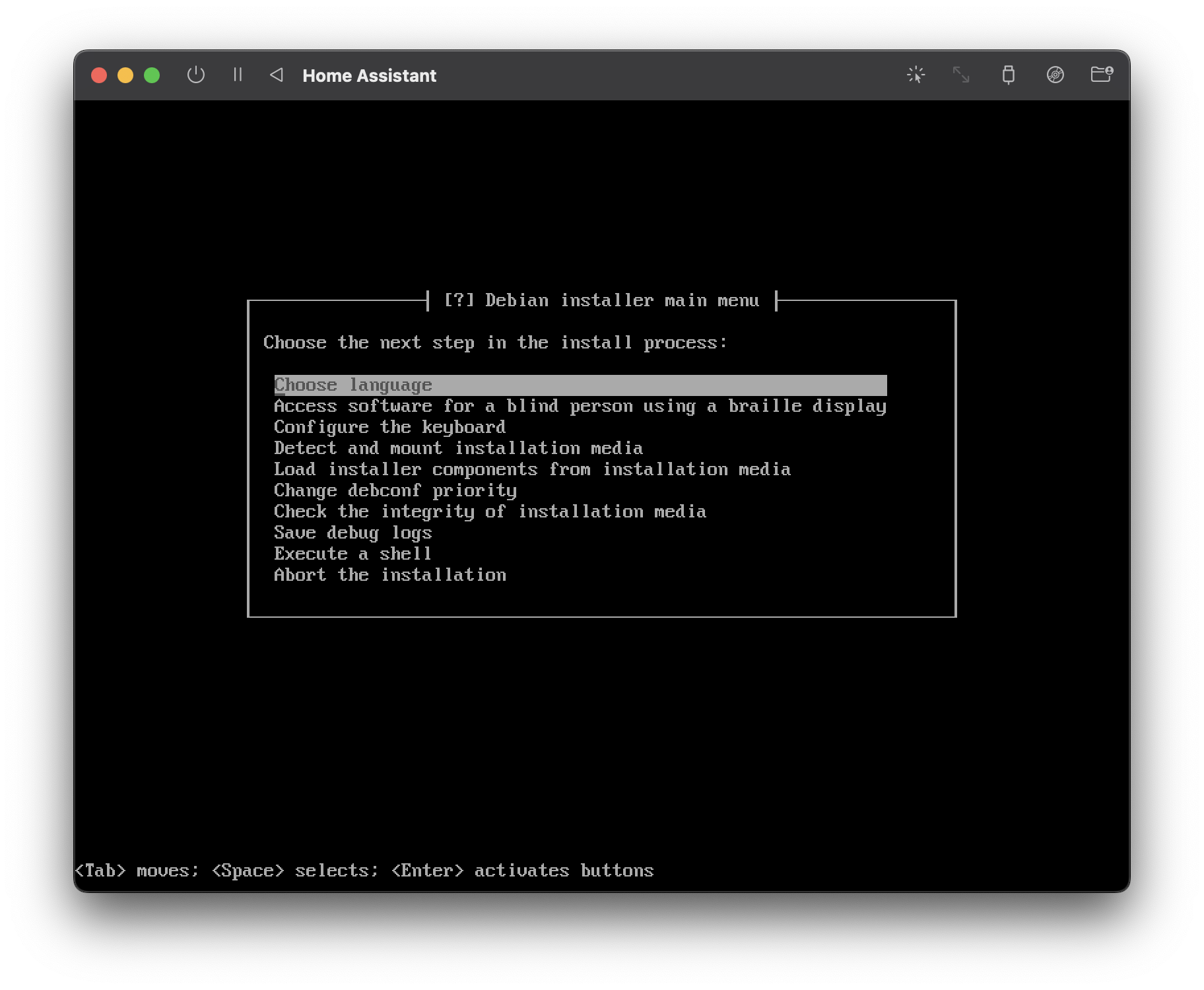Open the USB devices icon
The height and width of the screenshot is (990, 1204).
point(1008,75)
